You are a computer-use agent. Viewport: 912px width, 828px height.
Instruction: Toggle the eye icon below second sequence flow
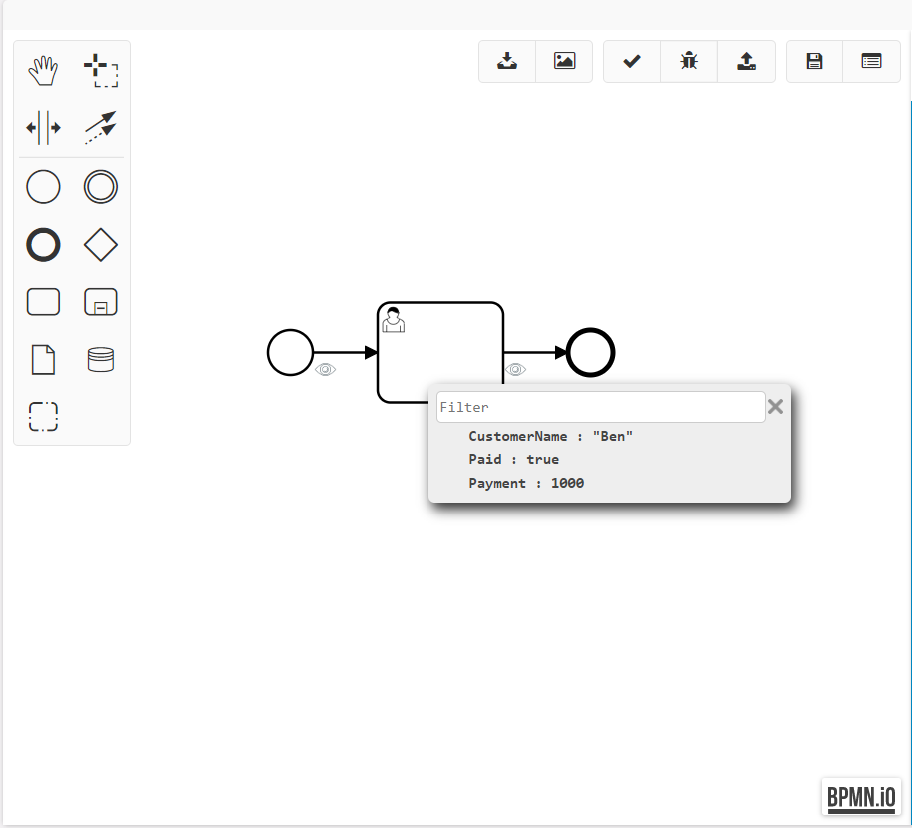point(515,370)
